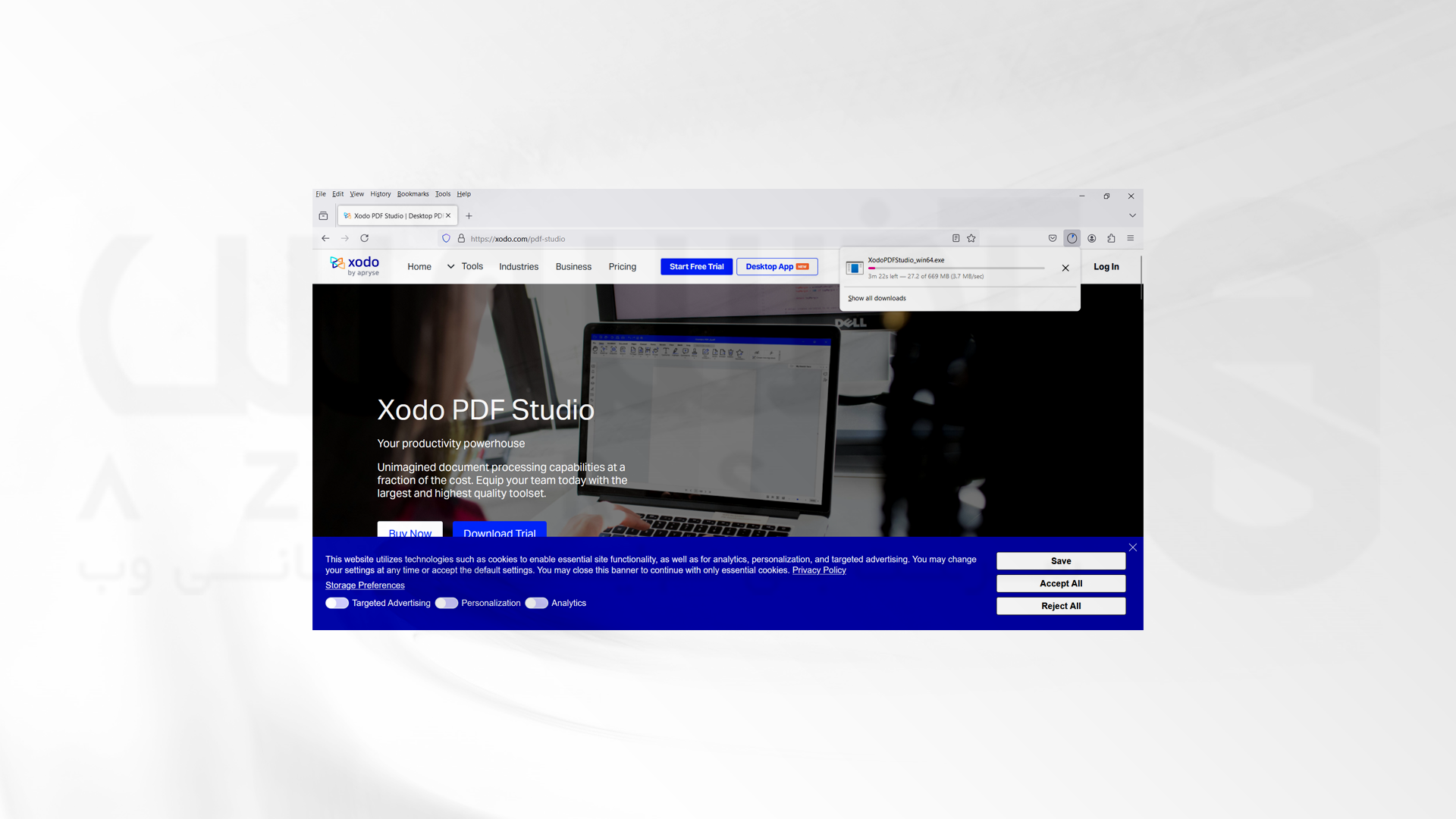Screen dimensions: 1456x819
Task: Open the History menu
Action: 381,194
